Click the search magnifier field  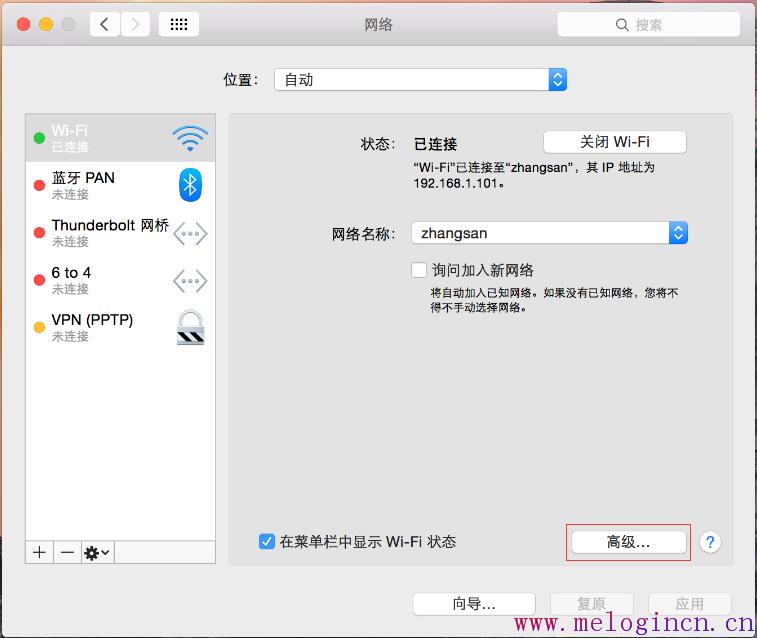(648, 25)
